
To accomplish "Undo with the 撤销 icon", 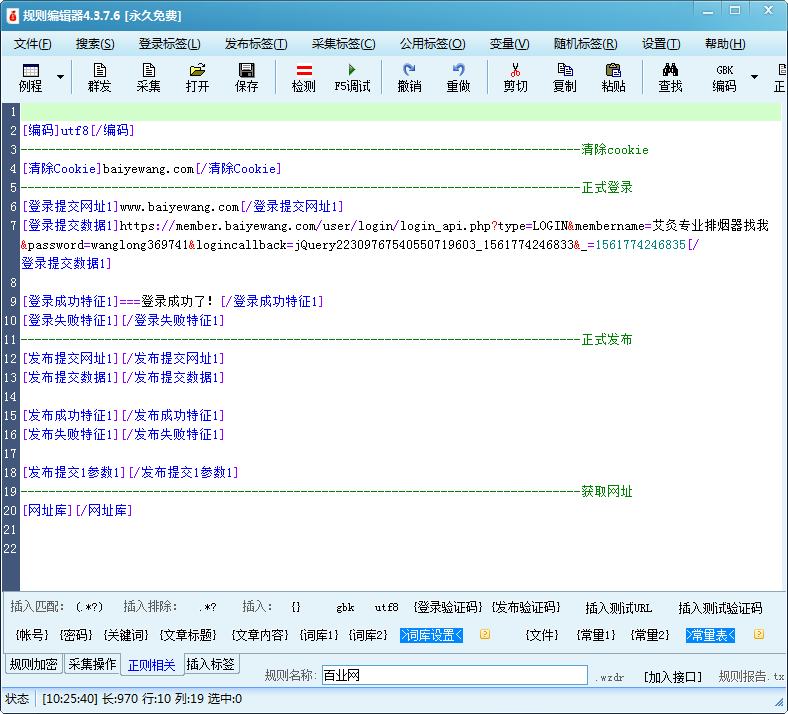I will [x=409, y=77].
